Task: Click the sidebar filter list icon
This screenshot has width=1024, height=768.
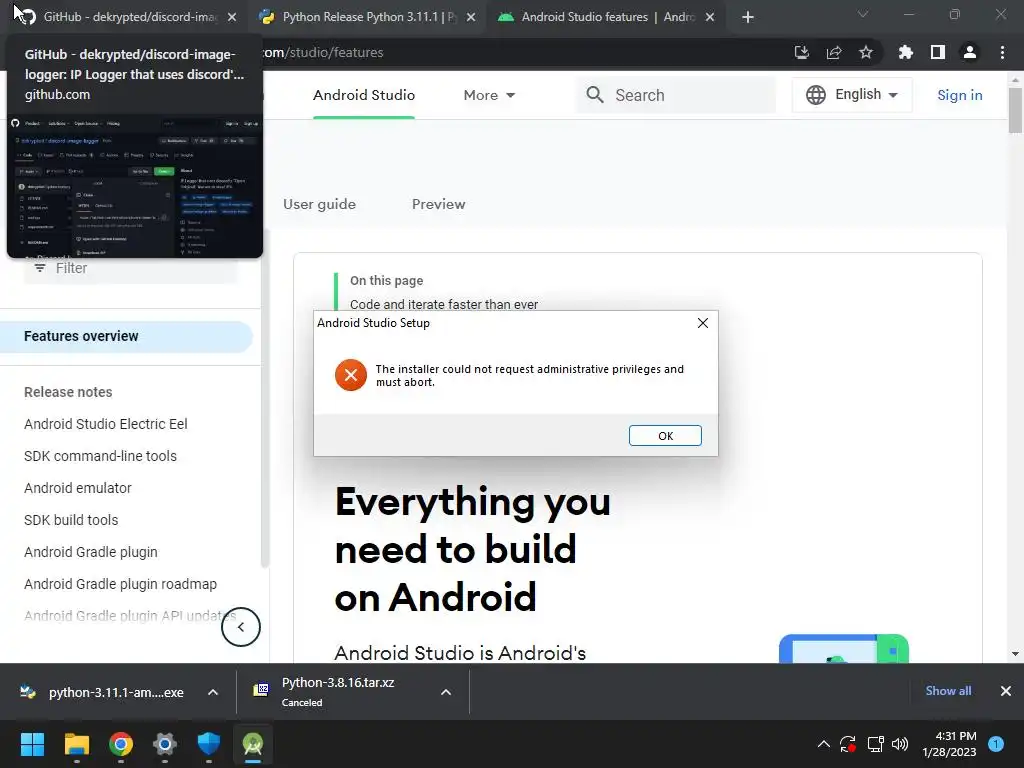Action: [x=40, y=268]
